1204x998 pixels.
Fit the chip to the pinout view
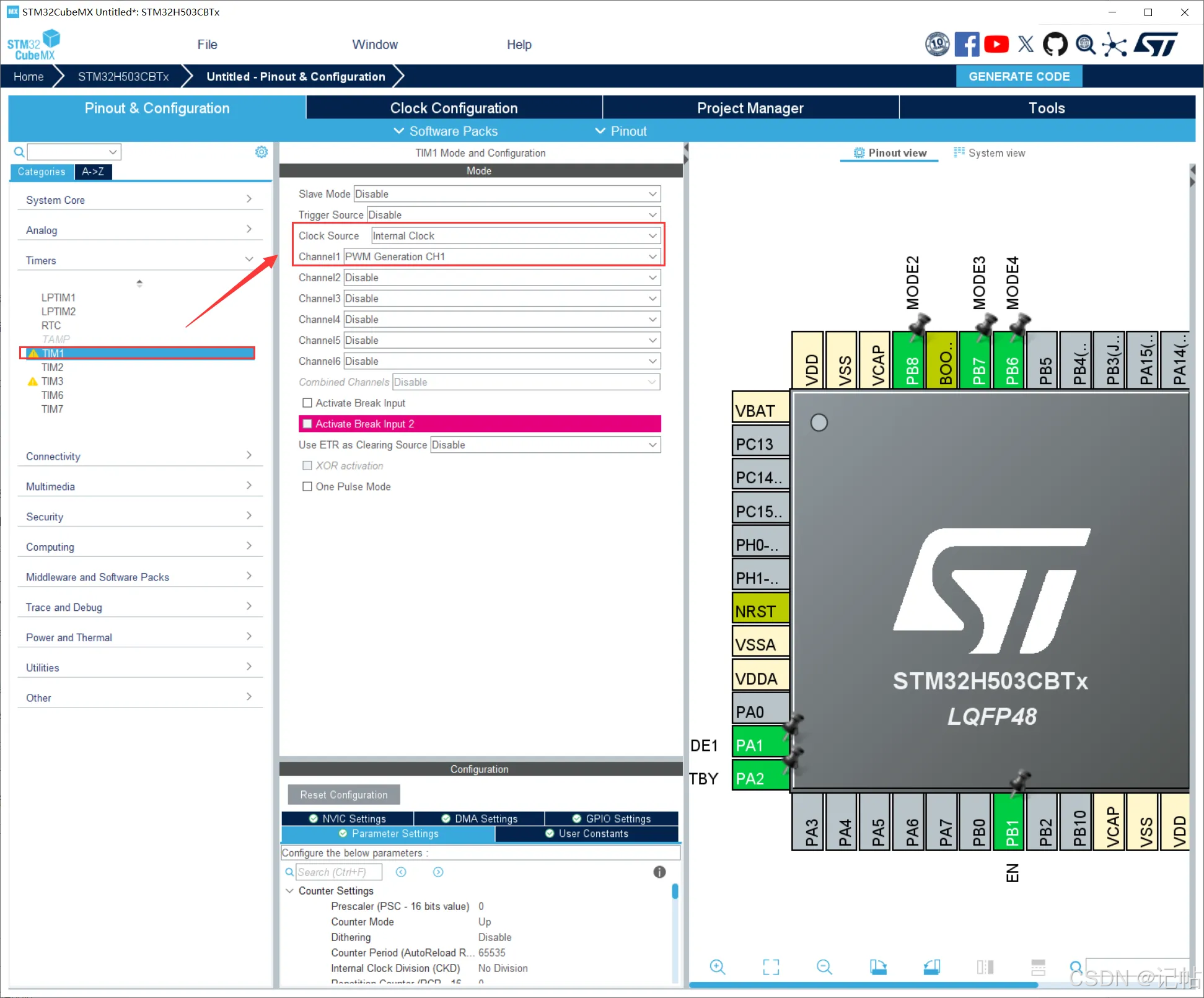tap(771, 967)
